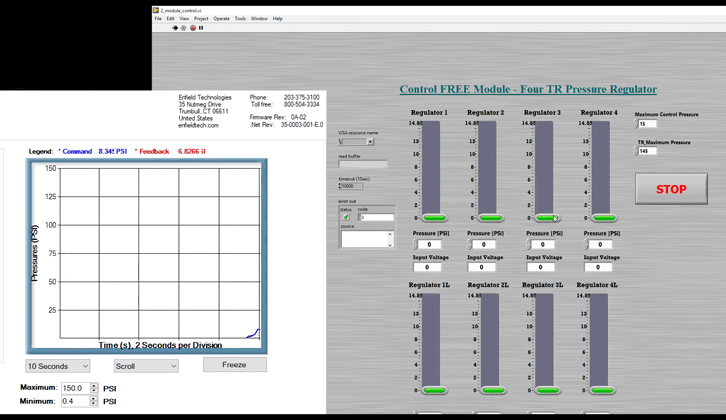Screen dimensions: 726x420
Task: Click the read buffer text field
Action: coord(363,164)
